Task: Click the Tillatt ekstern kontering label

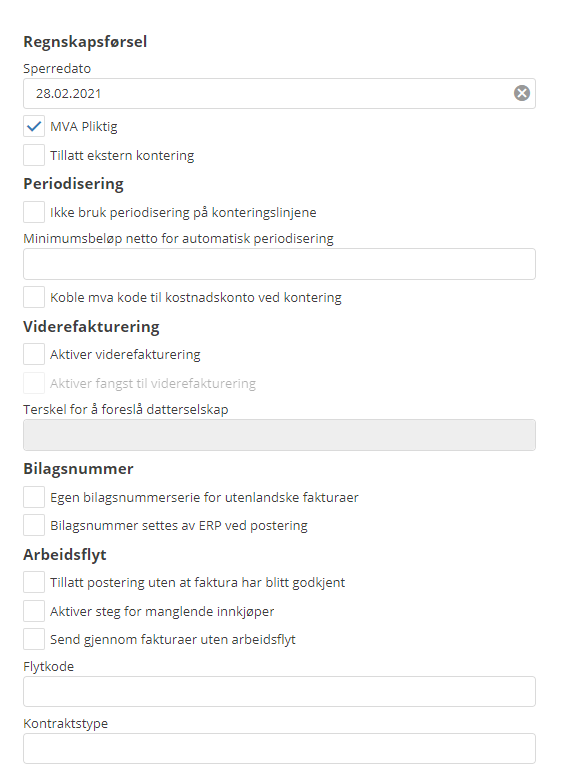Action: click(122, 156)
